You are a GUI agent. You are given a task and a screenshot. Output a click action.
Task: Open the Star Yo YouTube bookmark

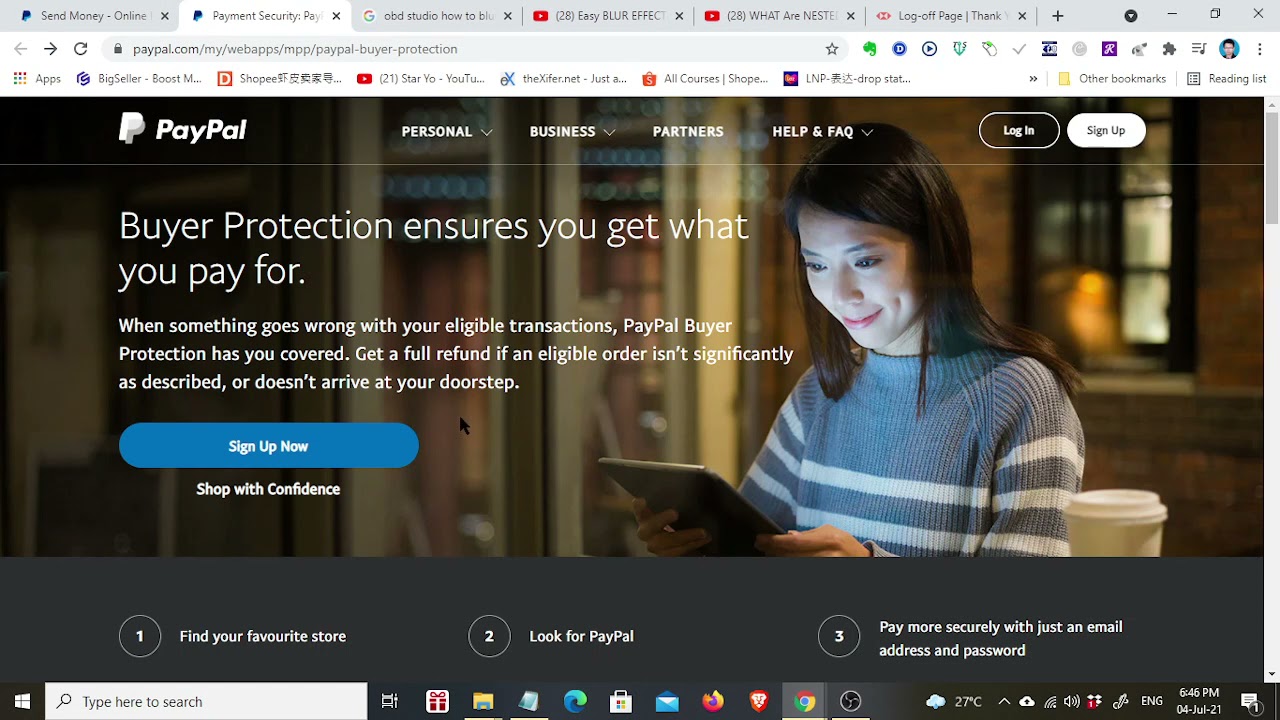[x=421, y=78]
